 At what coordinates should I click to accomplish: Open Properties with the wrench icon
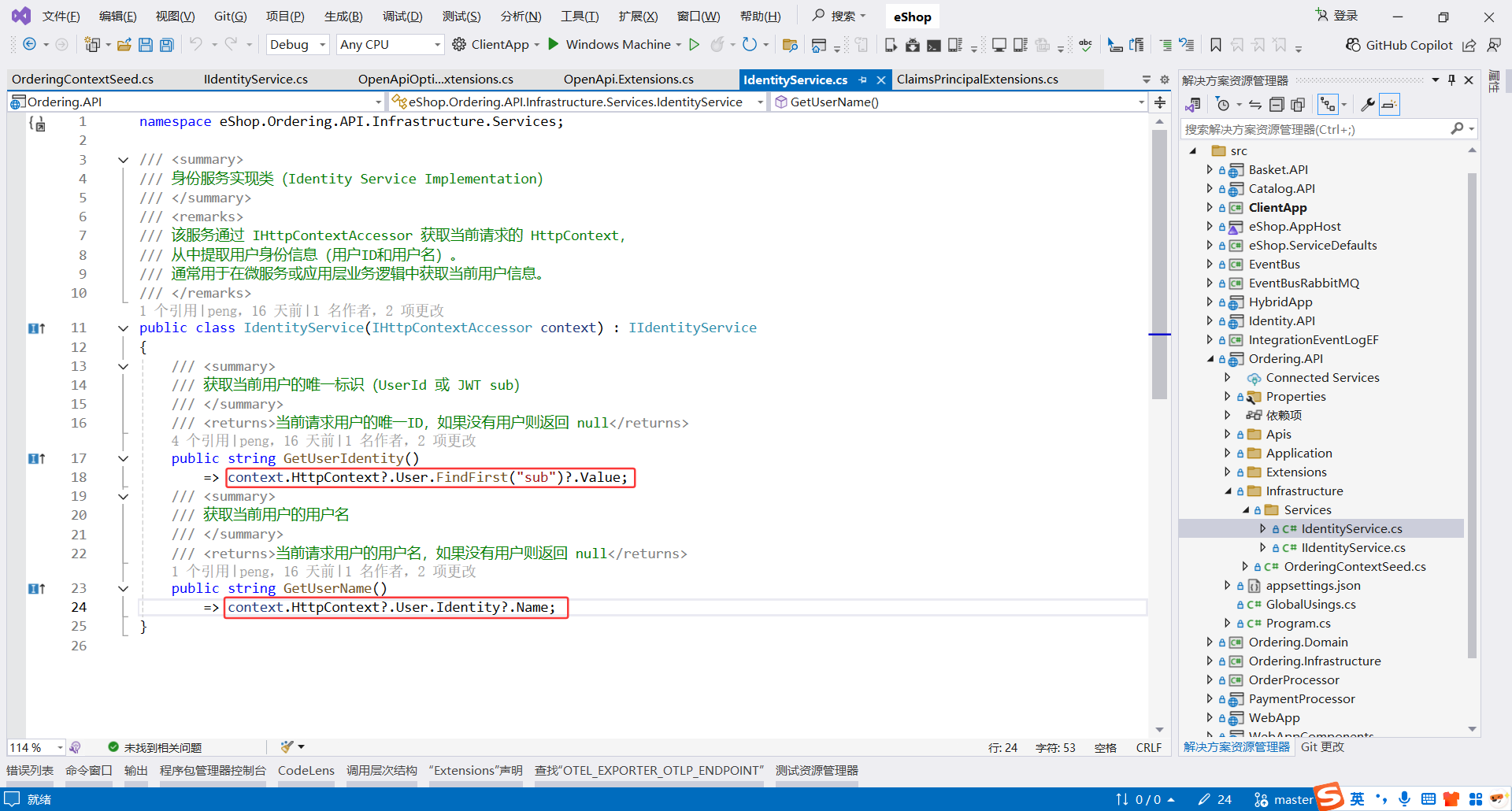point(1368,105)
